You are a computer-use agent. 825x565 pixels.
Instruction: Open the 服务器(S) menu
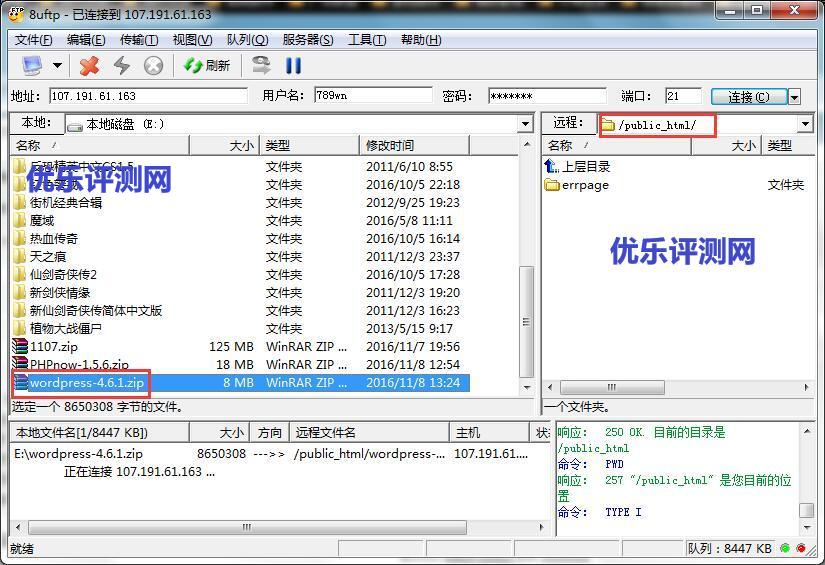tap(307, 40)
